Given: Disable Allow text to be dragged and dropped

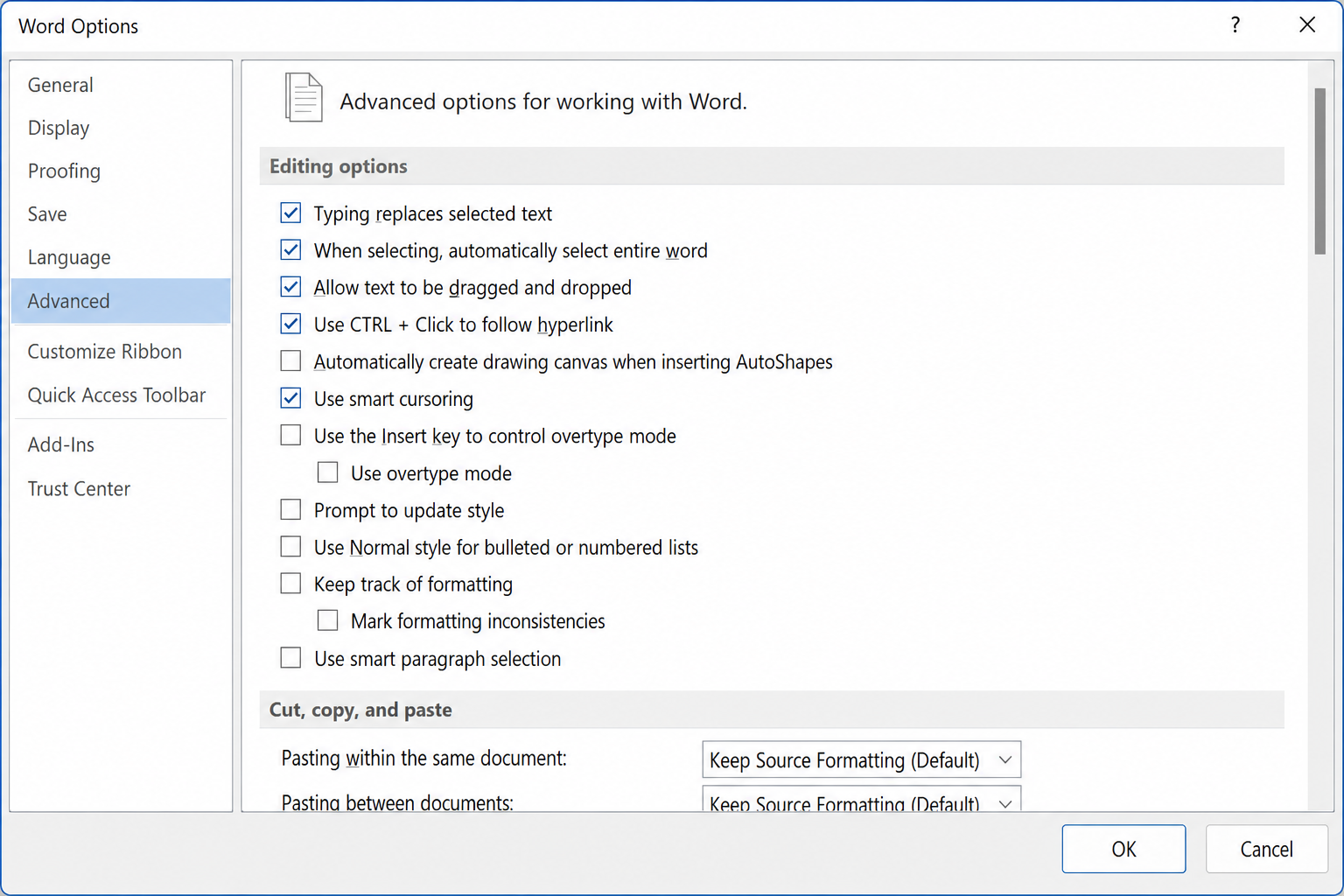Looking at the screenshot, I should click(x=290, y=287).
